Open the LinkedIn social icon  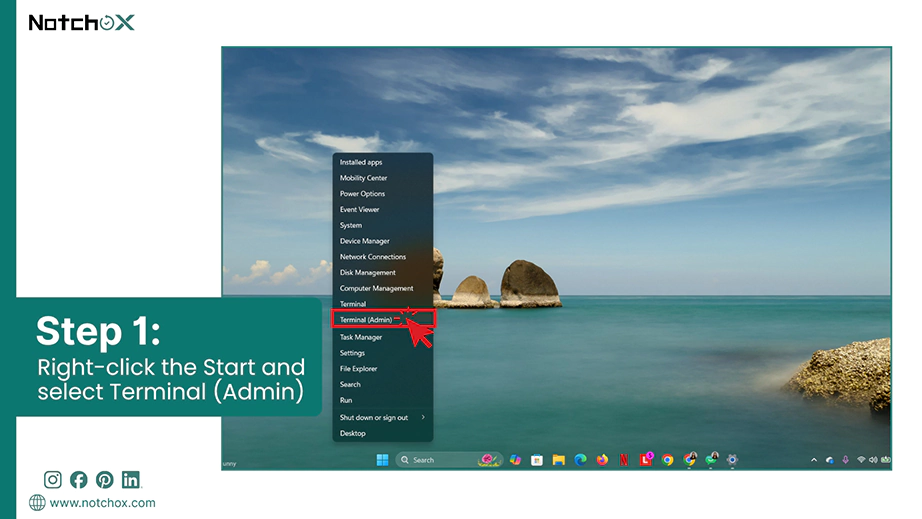(131, 480)
